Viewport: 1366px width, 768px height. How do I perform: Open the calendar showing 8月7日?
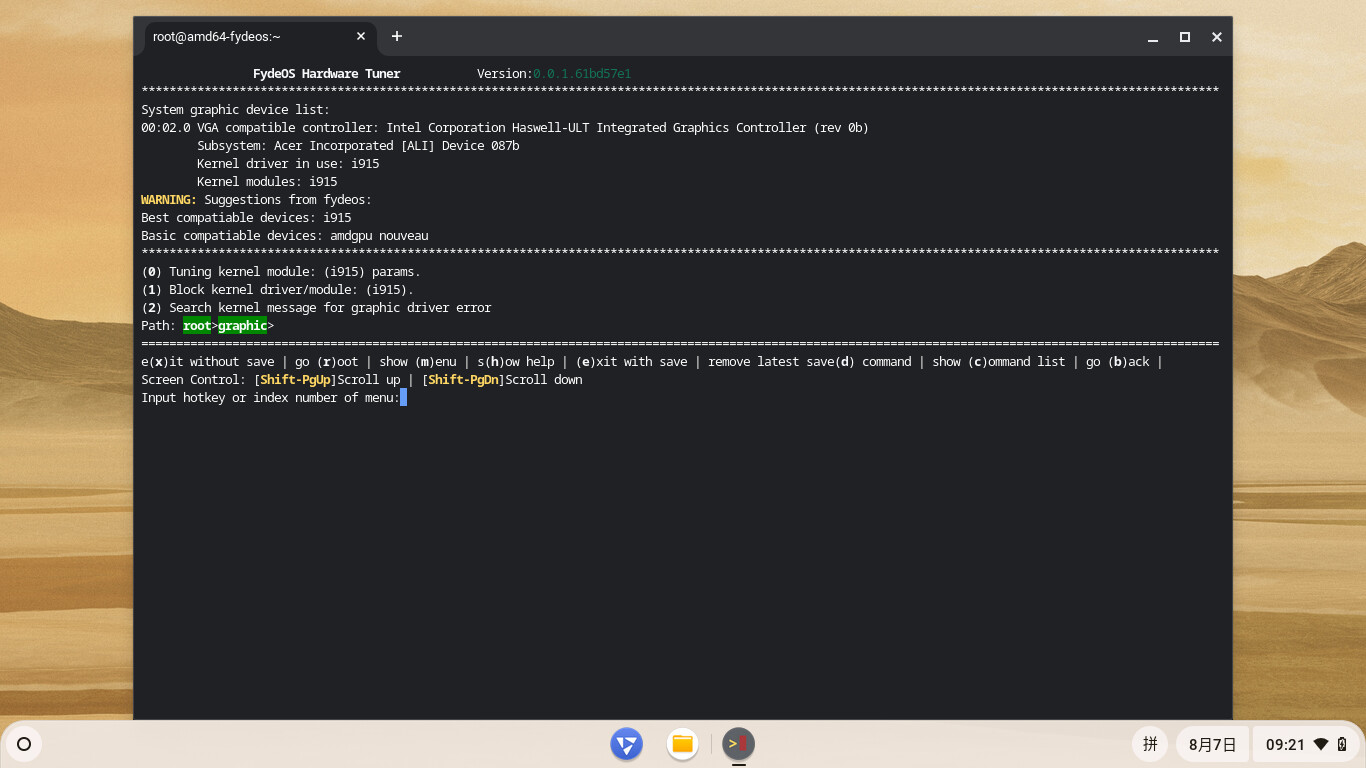[x=1212, y=744]
